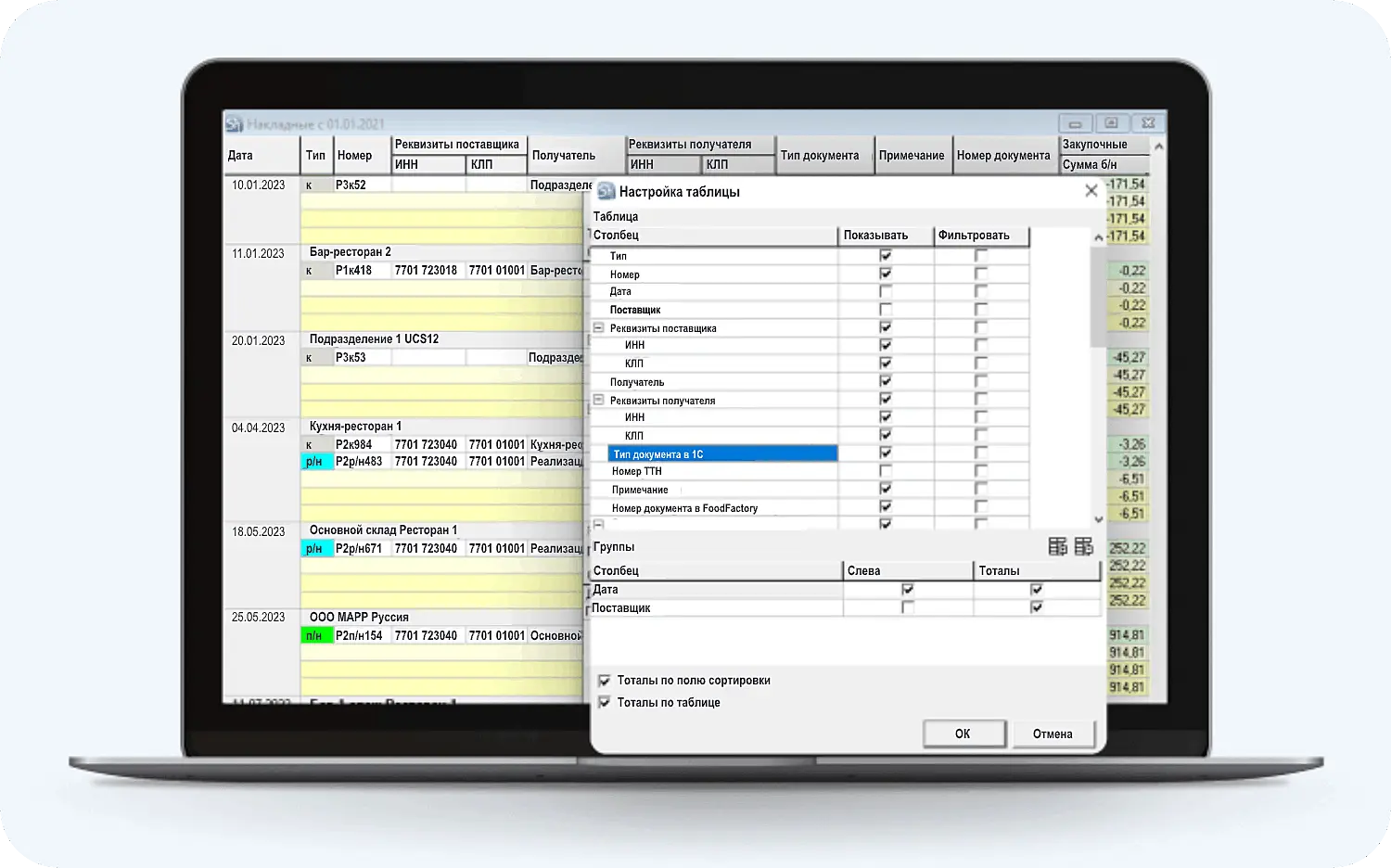Select Дата row in Группы table

pos(716,589)
